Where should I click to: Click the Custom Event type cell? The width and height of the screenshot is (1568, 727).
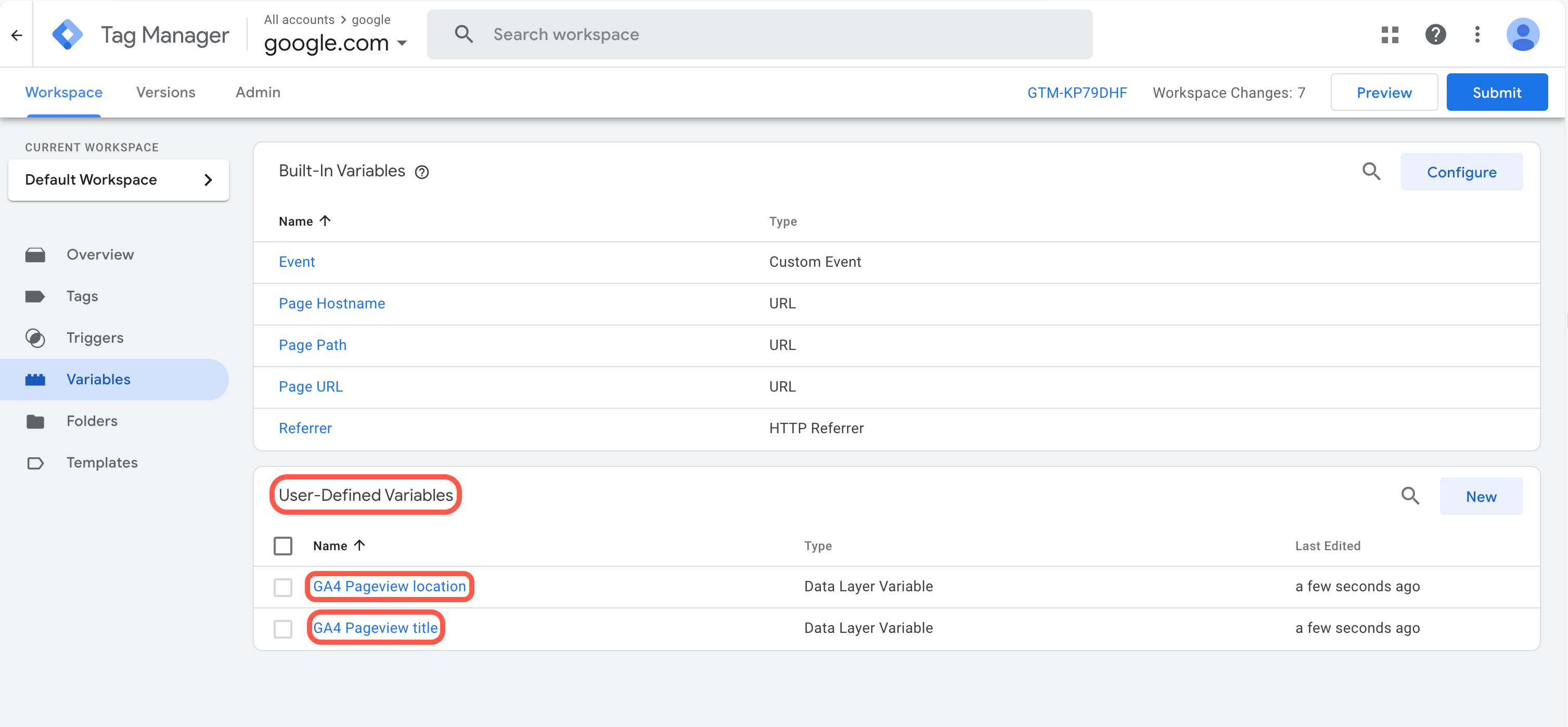pos(815,262)
